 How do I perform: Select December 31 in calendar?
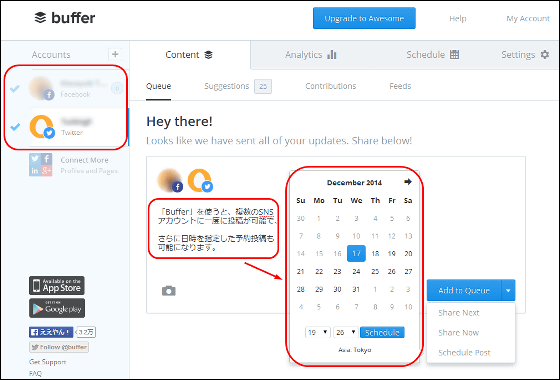click(x=356, y=289)
